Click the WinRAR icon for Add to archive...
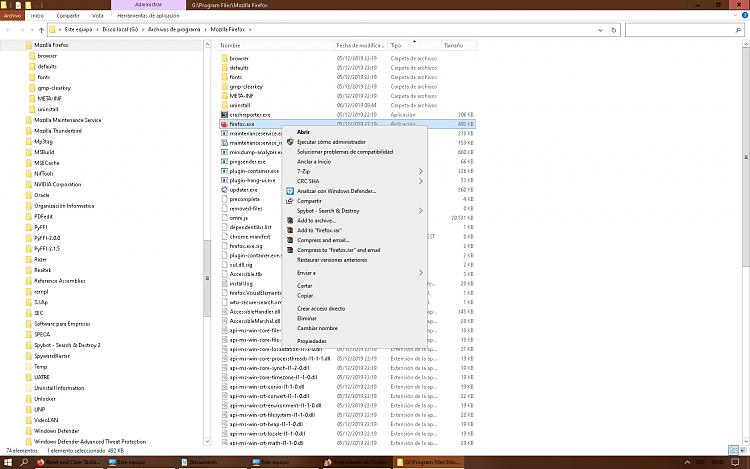The image size is (750, 469). [x=290, y=220]
